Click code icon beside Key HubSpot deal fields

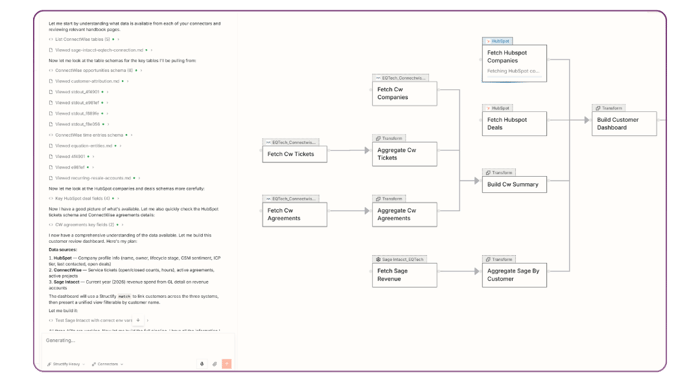tap(51, 199)
